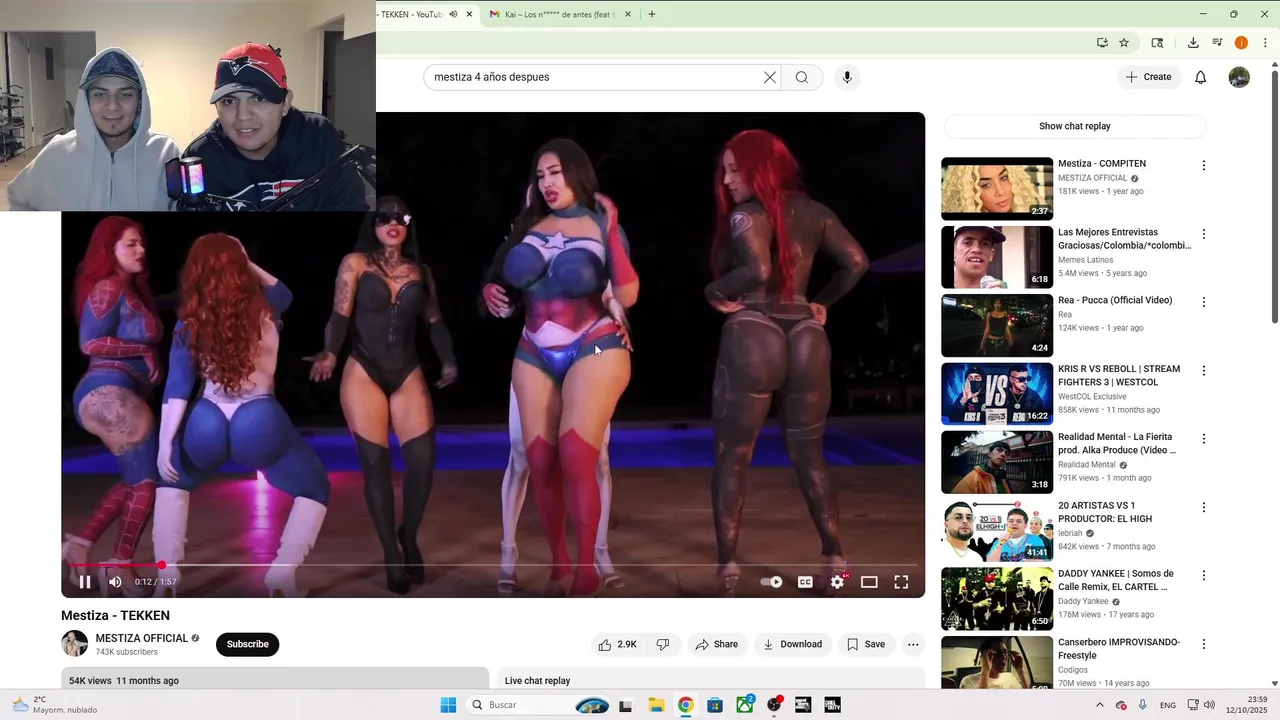Open YouTube account avatar menu
Viewport: 1280px width, 720px height.
(1239, 77)
